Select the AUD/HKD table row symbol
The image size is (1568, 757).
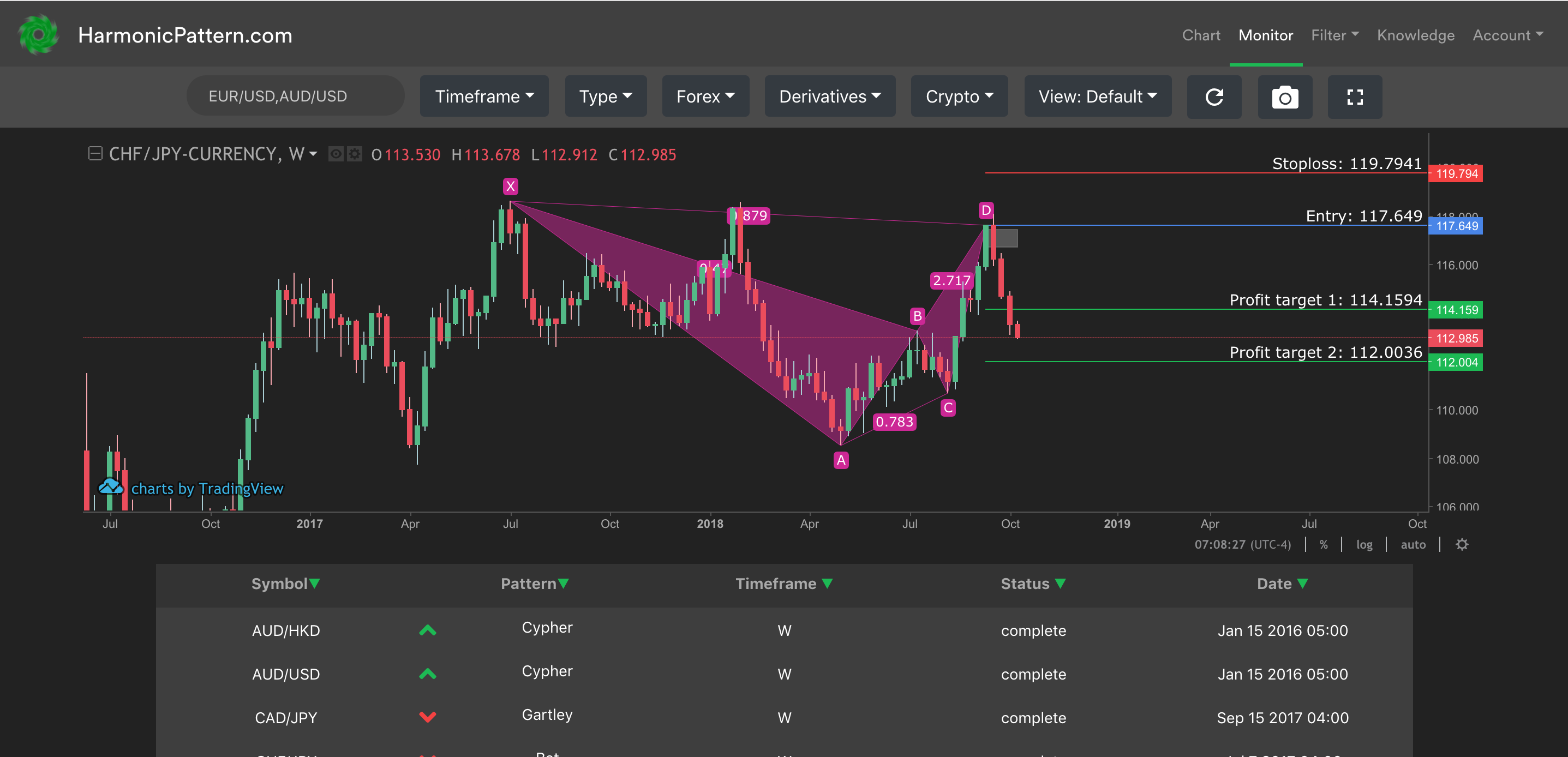(x=285, y=630)
